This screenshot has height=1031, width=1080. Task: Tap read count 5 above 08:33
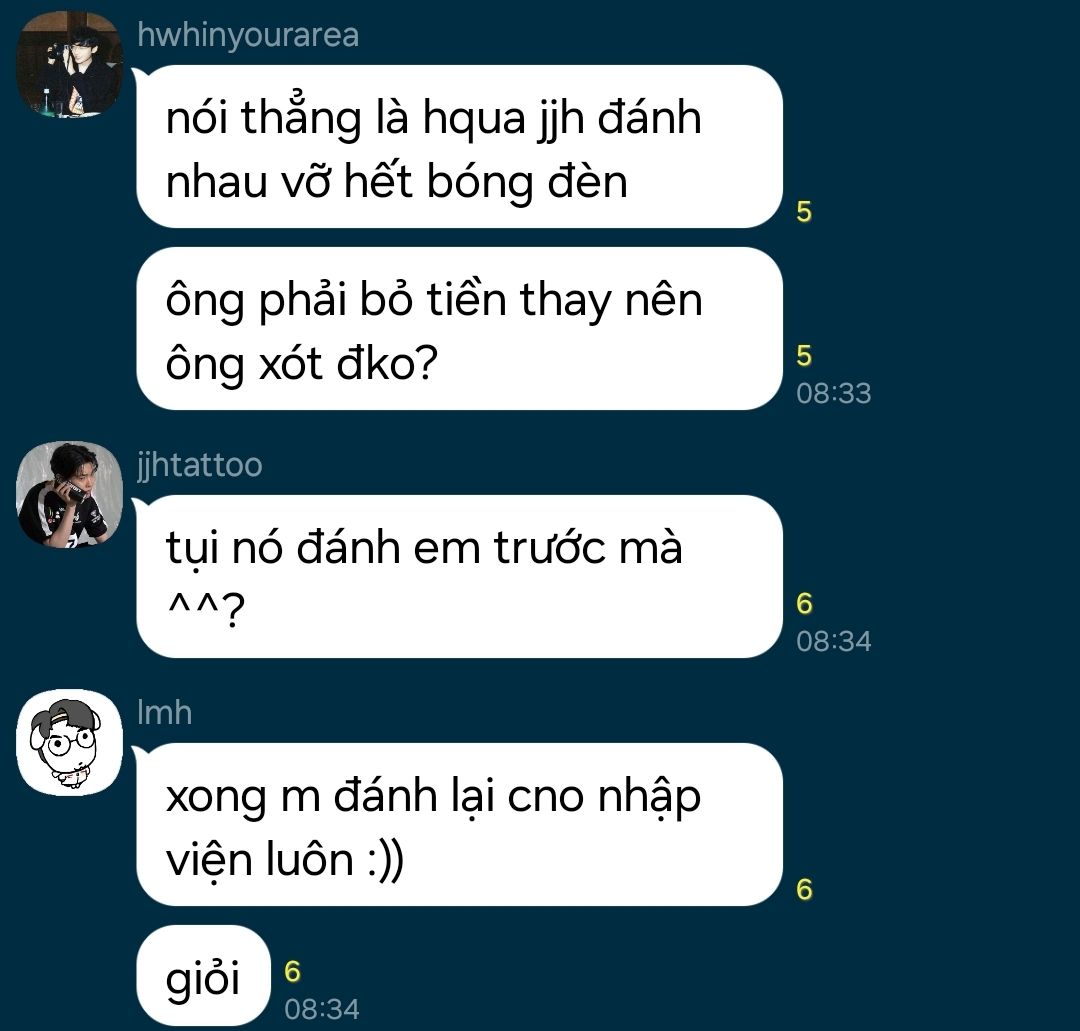[804, 355]
